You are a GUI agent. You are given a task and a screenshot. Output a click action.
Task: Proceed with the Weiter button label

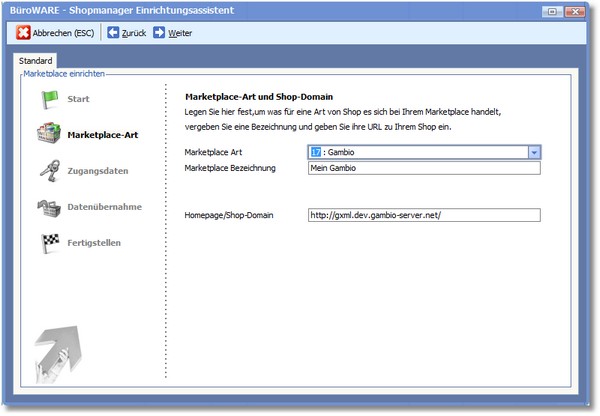tap(180, 33)
